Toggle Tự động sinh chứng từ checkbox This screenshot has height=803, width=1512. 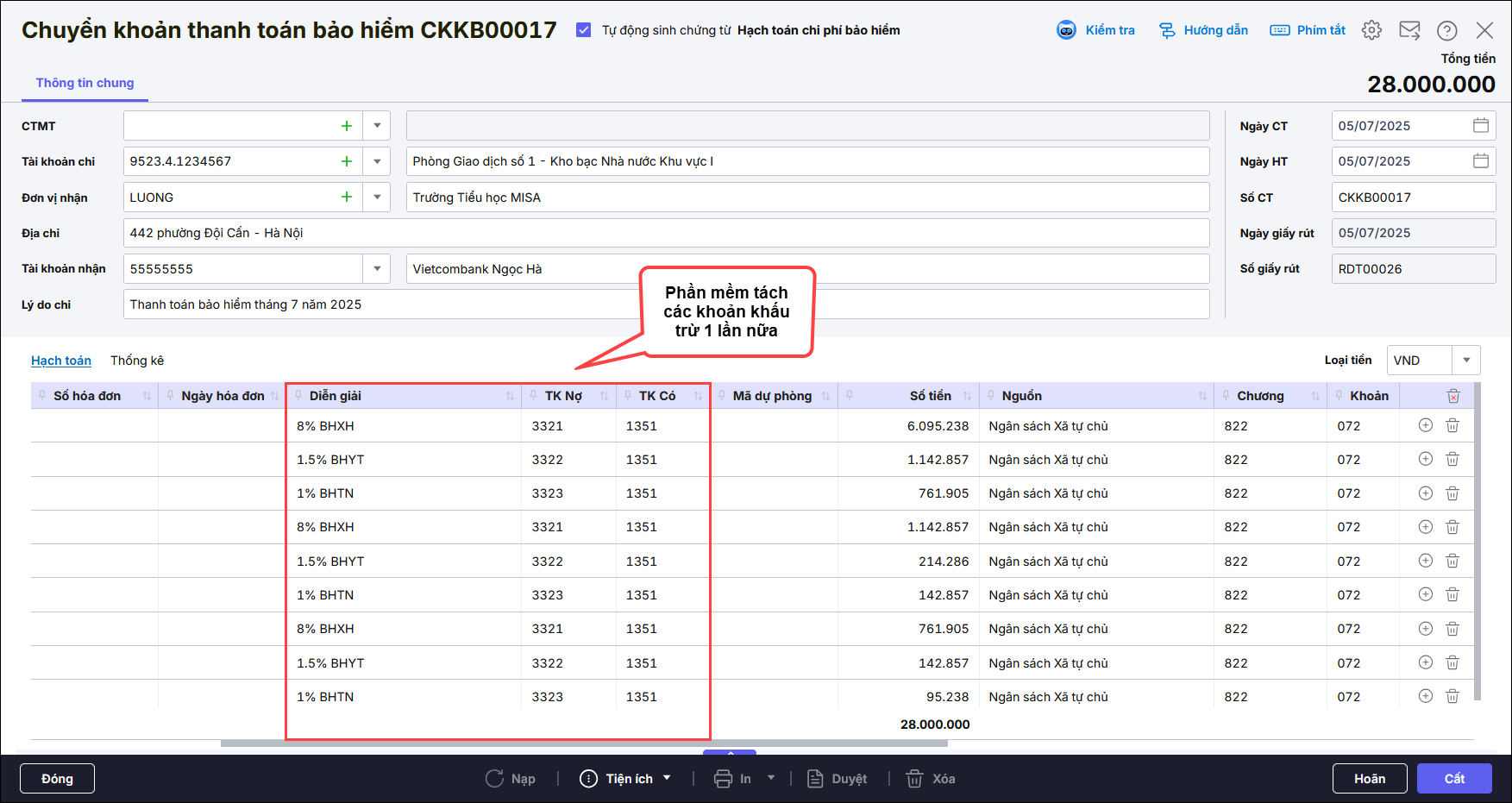click(584, 30)
